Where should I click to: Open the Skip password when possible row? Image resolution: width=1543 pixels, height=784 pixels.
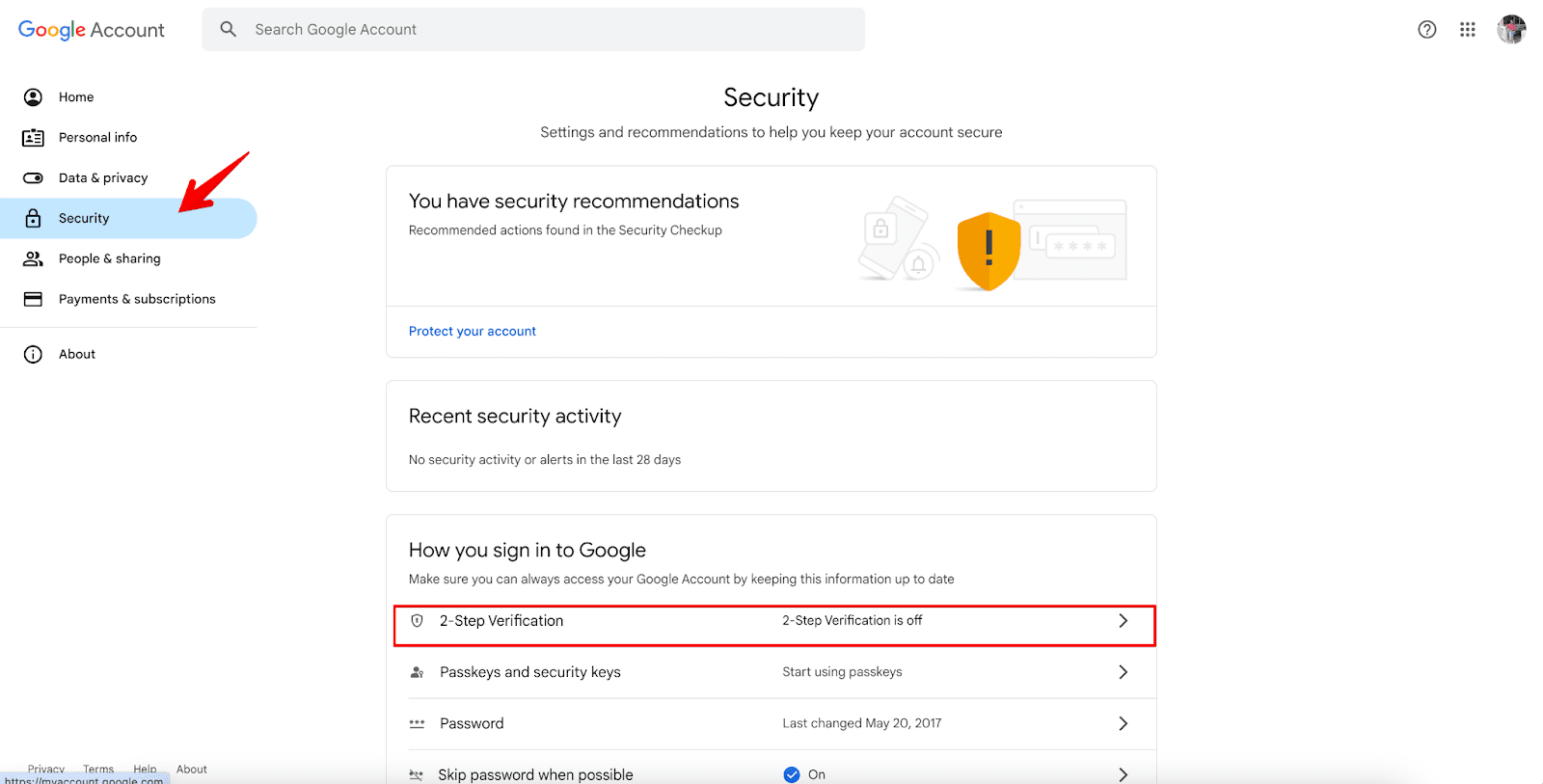(x=535, y=774)
